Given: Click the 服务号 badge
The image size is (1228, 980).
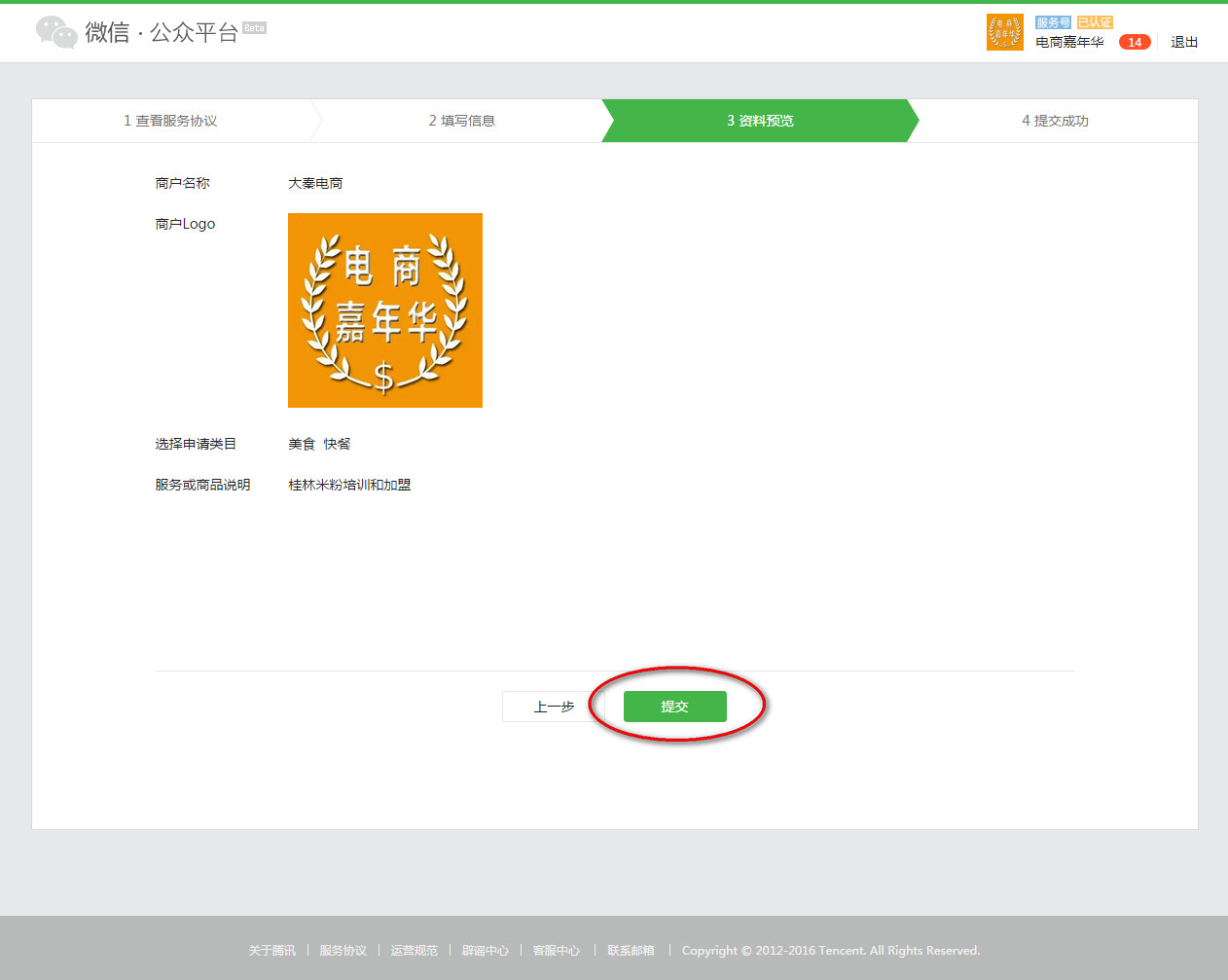Looking at the screenshot, I should tap(1054, 22).
